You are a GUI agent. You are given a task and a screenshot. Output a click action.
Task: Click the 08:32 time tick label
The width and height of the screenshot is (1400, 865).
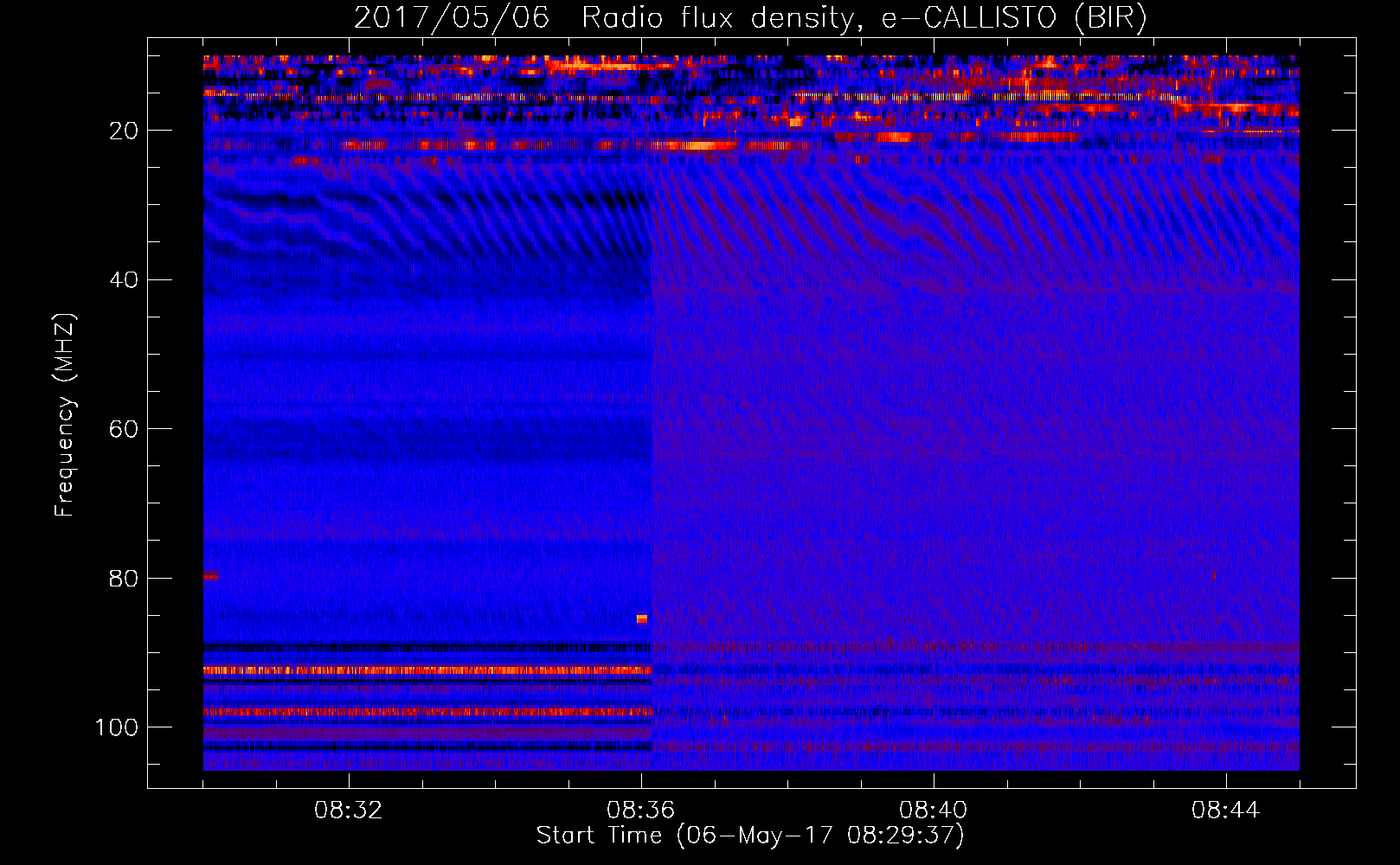pos(349,811)
